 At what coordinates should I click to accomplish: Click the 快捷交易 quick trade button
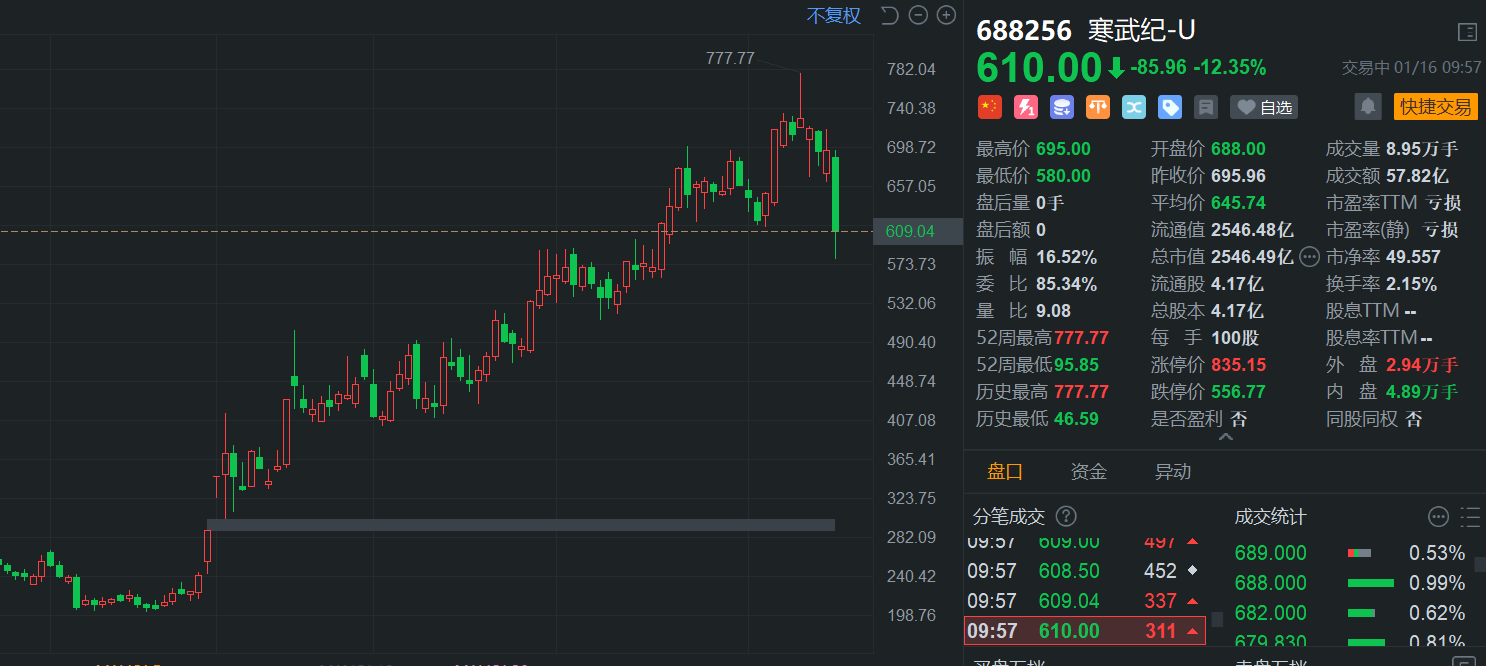[x=1435, y=107]
